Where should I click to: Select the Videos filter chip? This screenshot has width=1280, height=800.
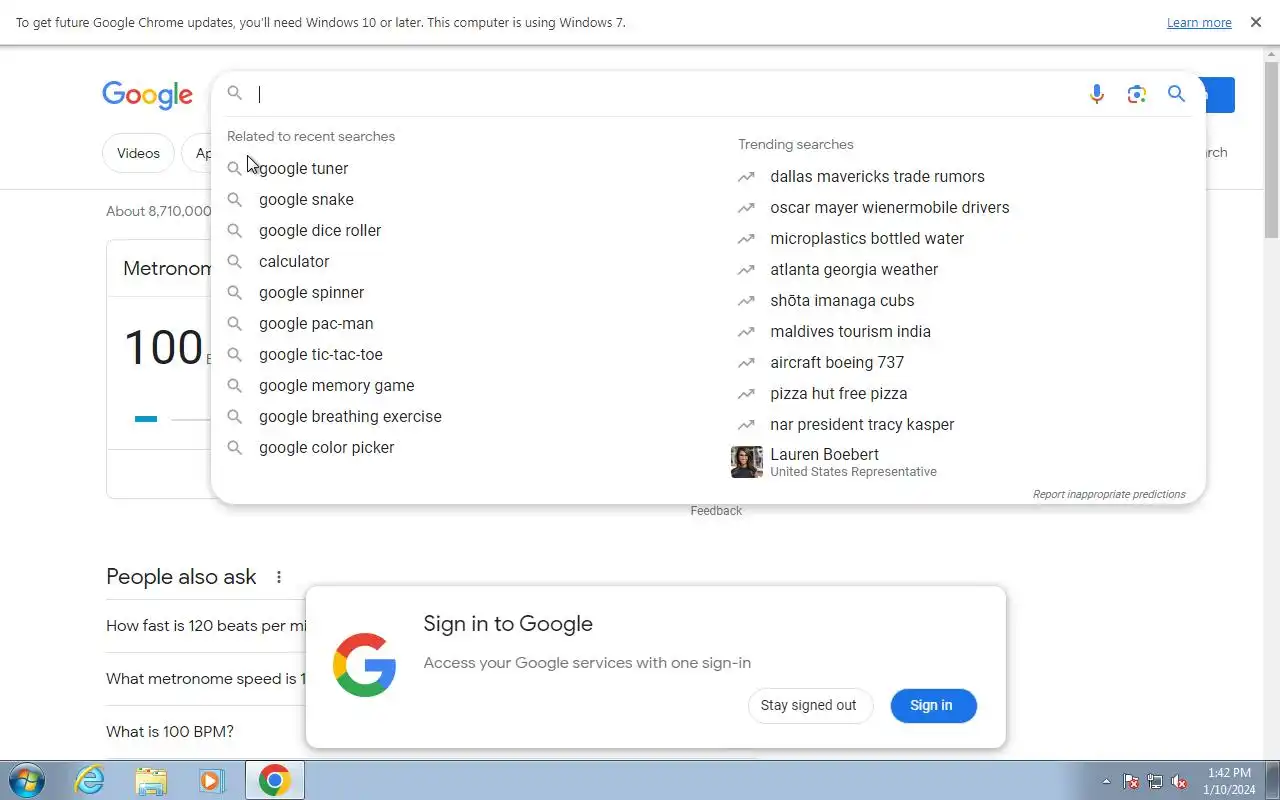(x=138, y=153)
